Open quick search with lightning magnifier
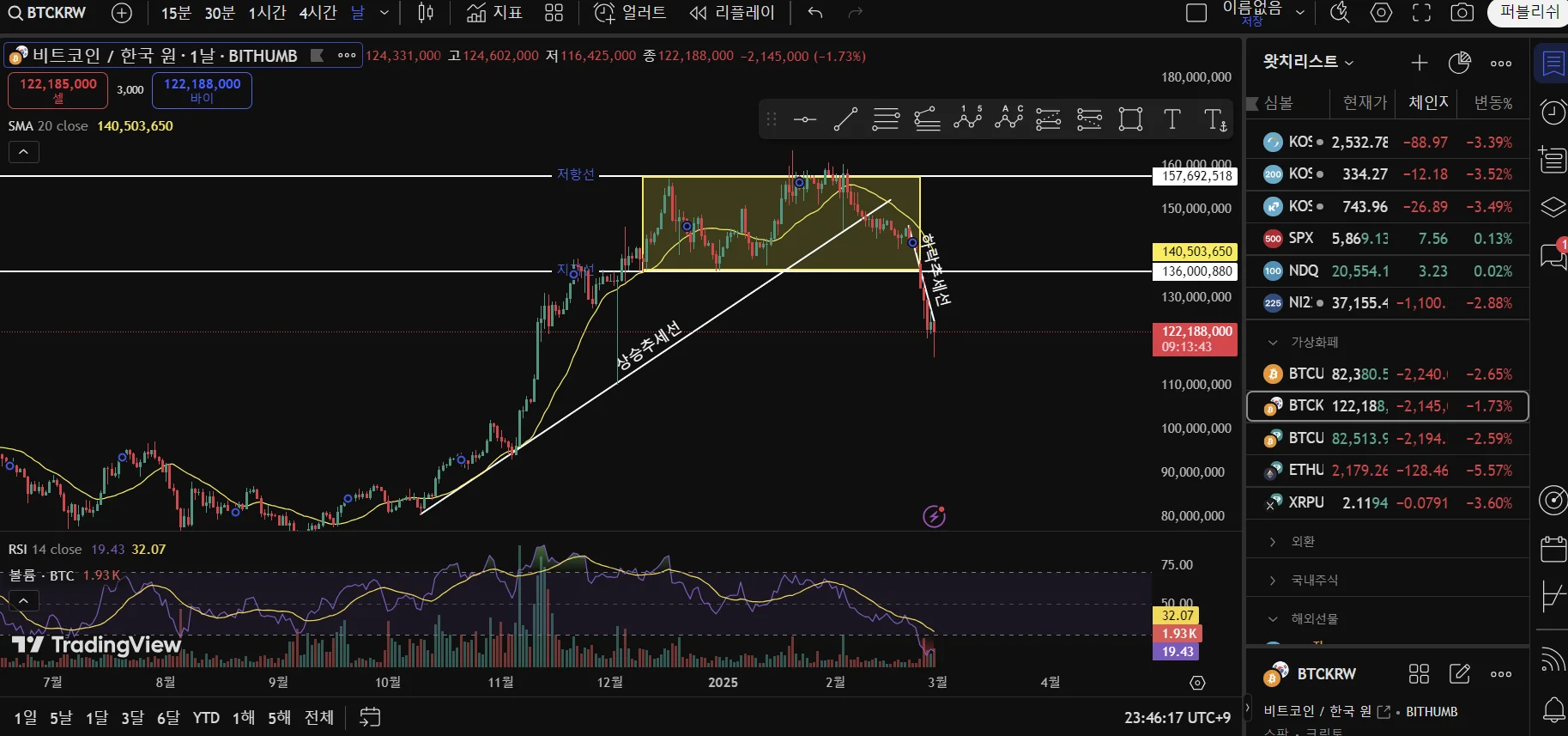Image resolution: width=1568 pixels, height=736 pixels. point(1340,13)
